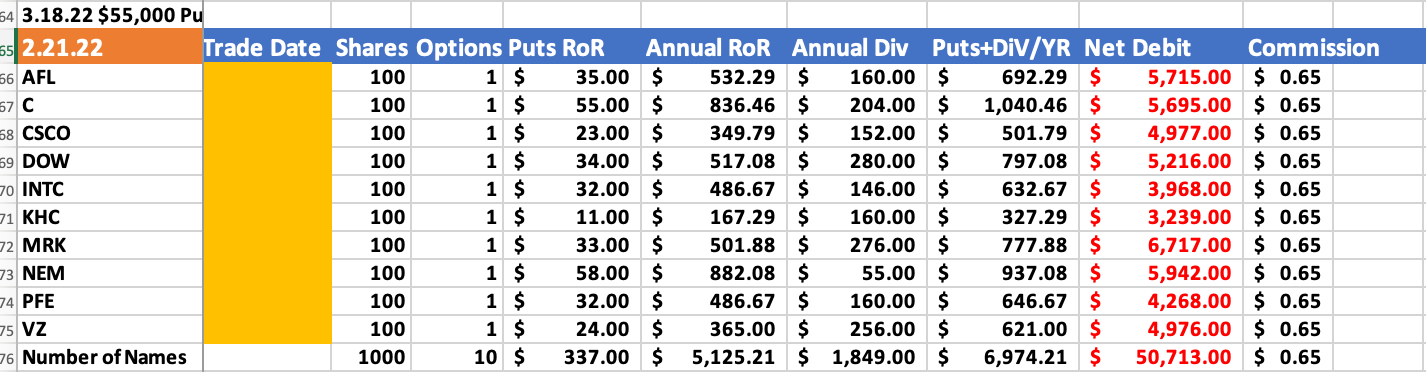This screenshot has width=1426, height=372.
Task: Select the Number of Names cell
Action: [x=109, y=357]
